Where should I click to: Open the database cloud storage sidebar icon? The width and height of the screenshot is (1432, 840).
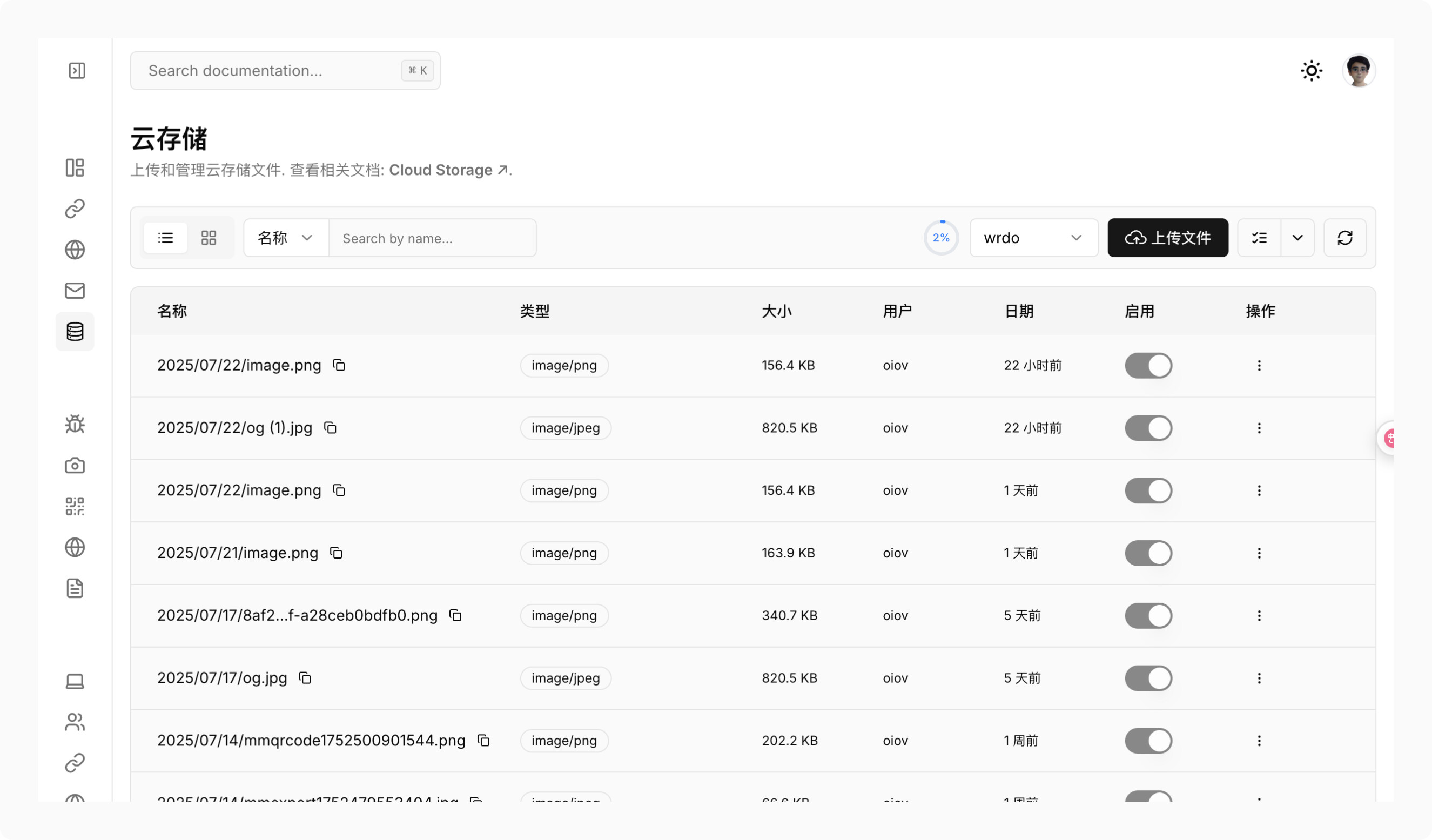point(75,331)
